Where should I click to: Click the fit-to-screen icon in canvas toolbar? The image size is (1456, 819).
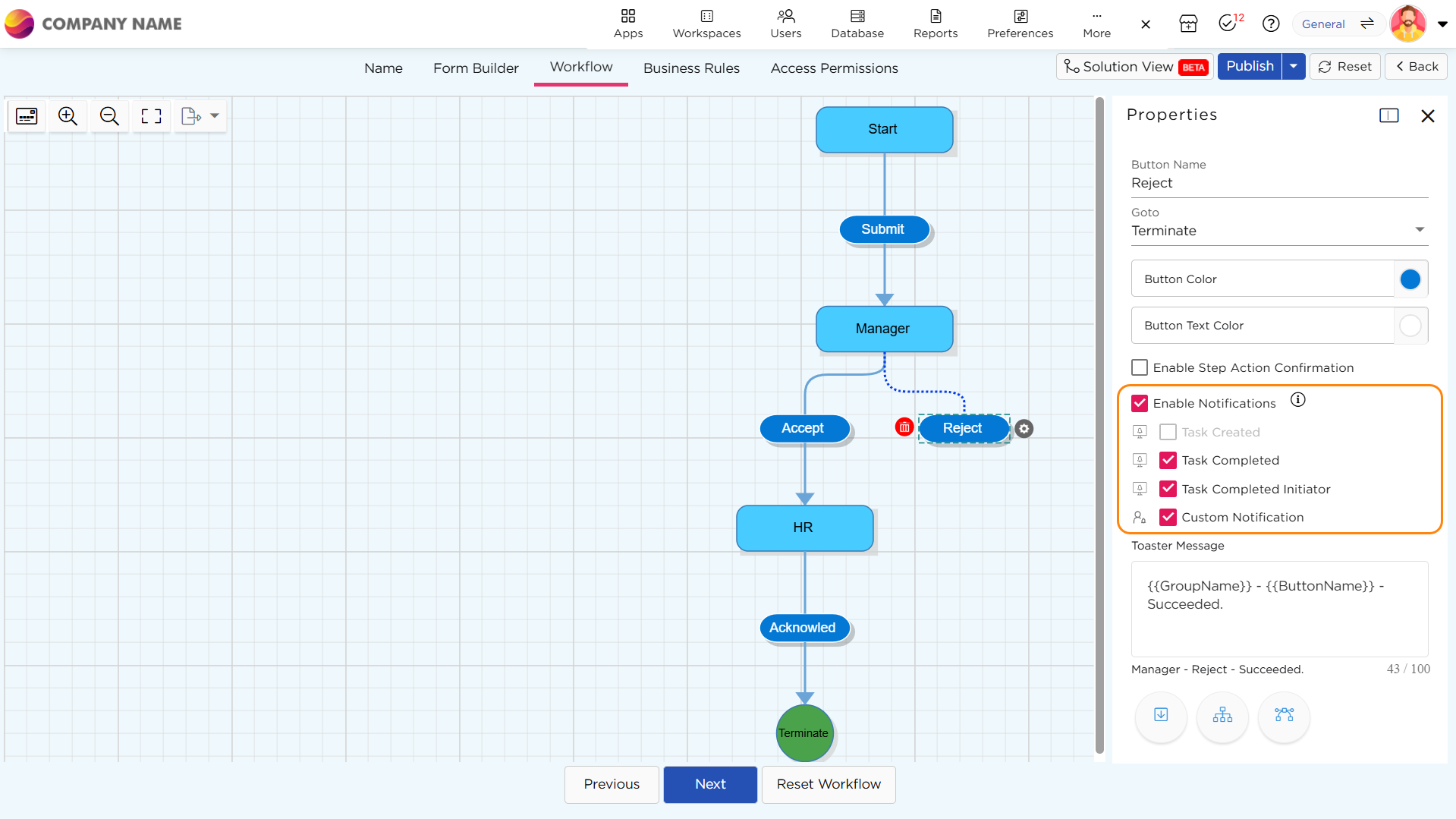coord(151,116)
